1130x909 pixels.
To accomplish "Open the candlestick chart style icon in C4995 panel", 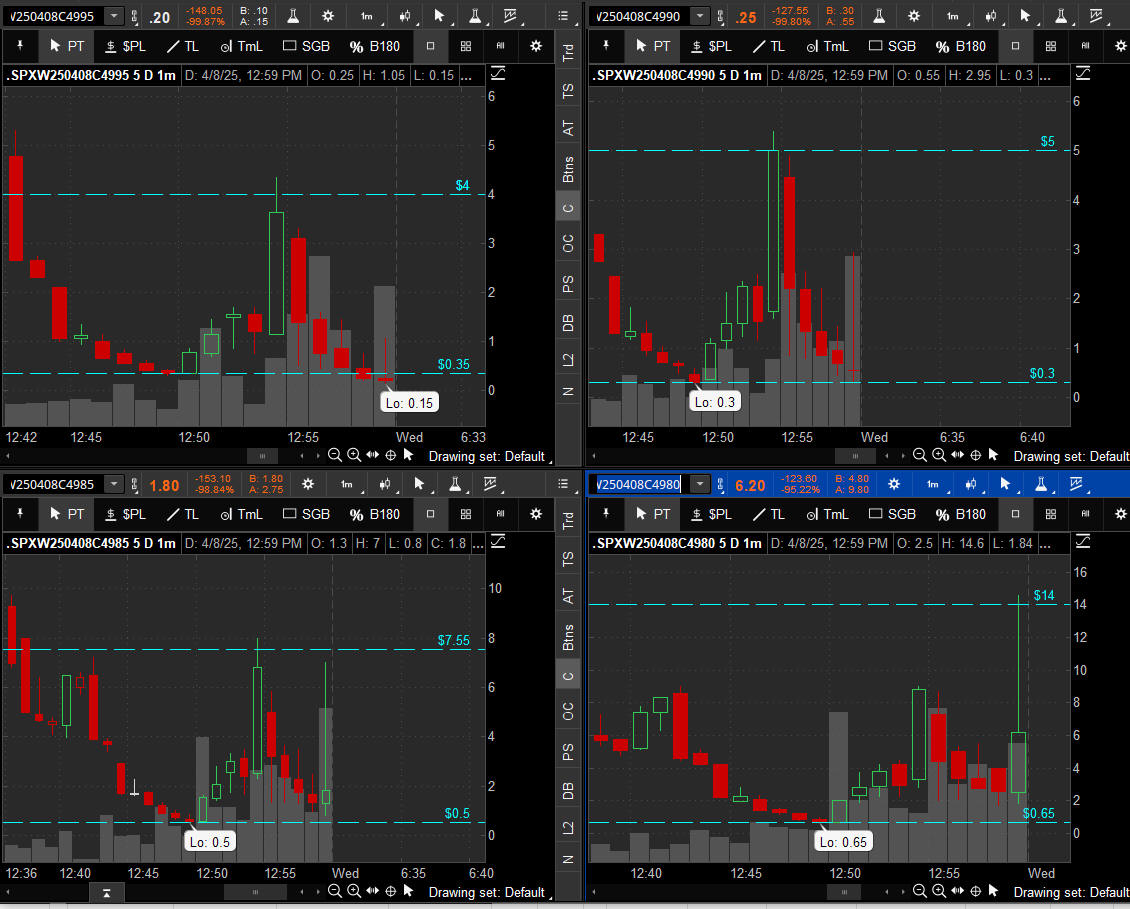I will (405, 16).
